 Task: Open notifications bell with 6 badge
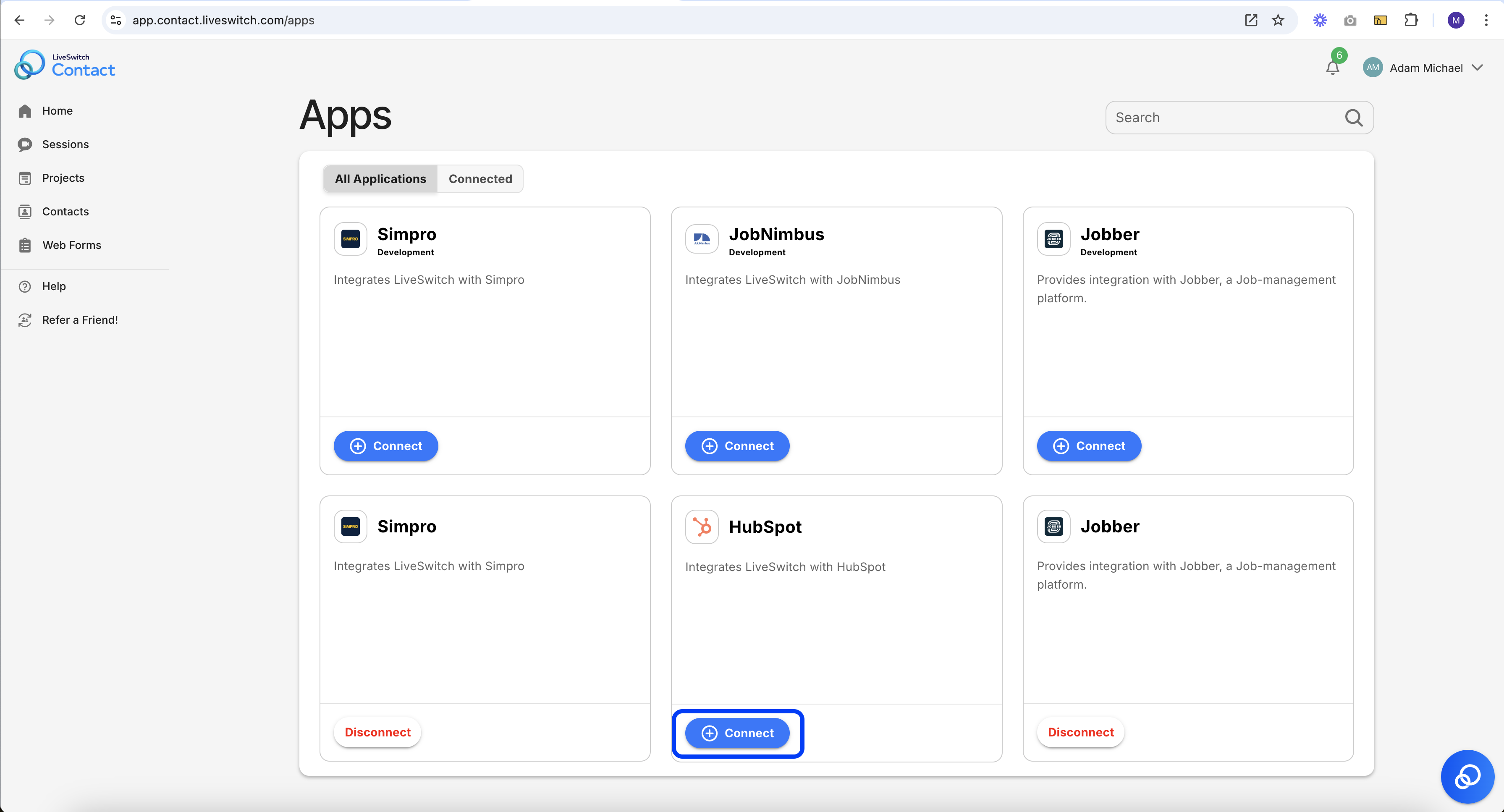coord(1332,67)
